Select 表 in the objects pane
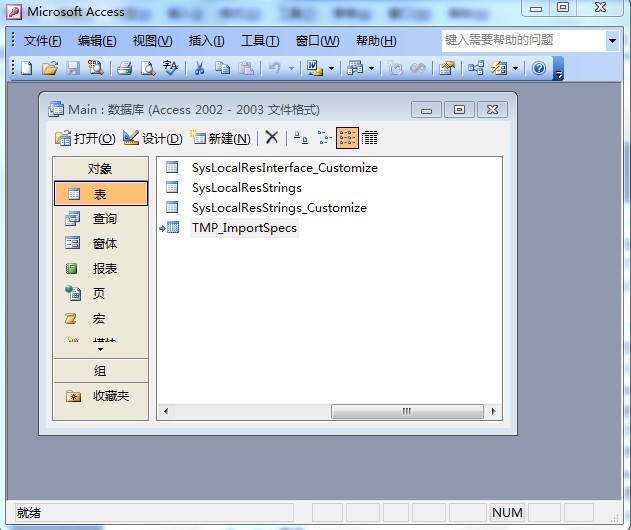 (101, 194)
